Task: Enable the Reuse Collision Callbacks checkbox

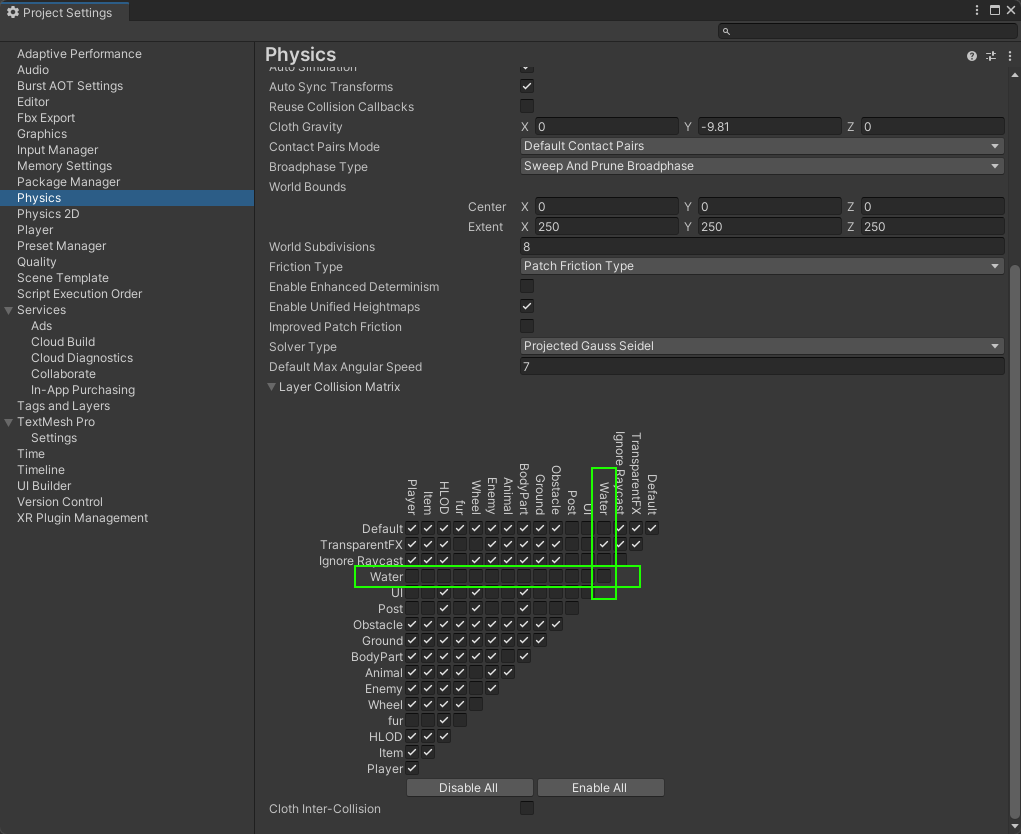Action: 527,107
